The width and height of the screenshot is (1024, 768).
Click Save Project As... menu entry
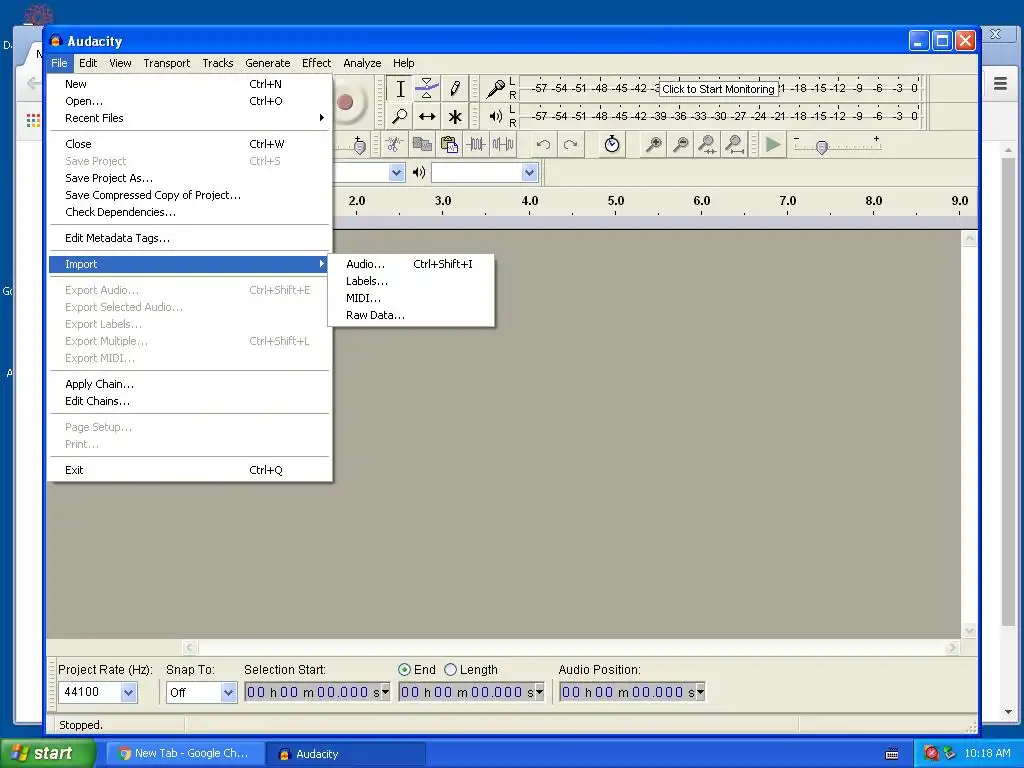190,178
